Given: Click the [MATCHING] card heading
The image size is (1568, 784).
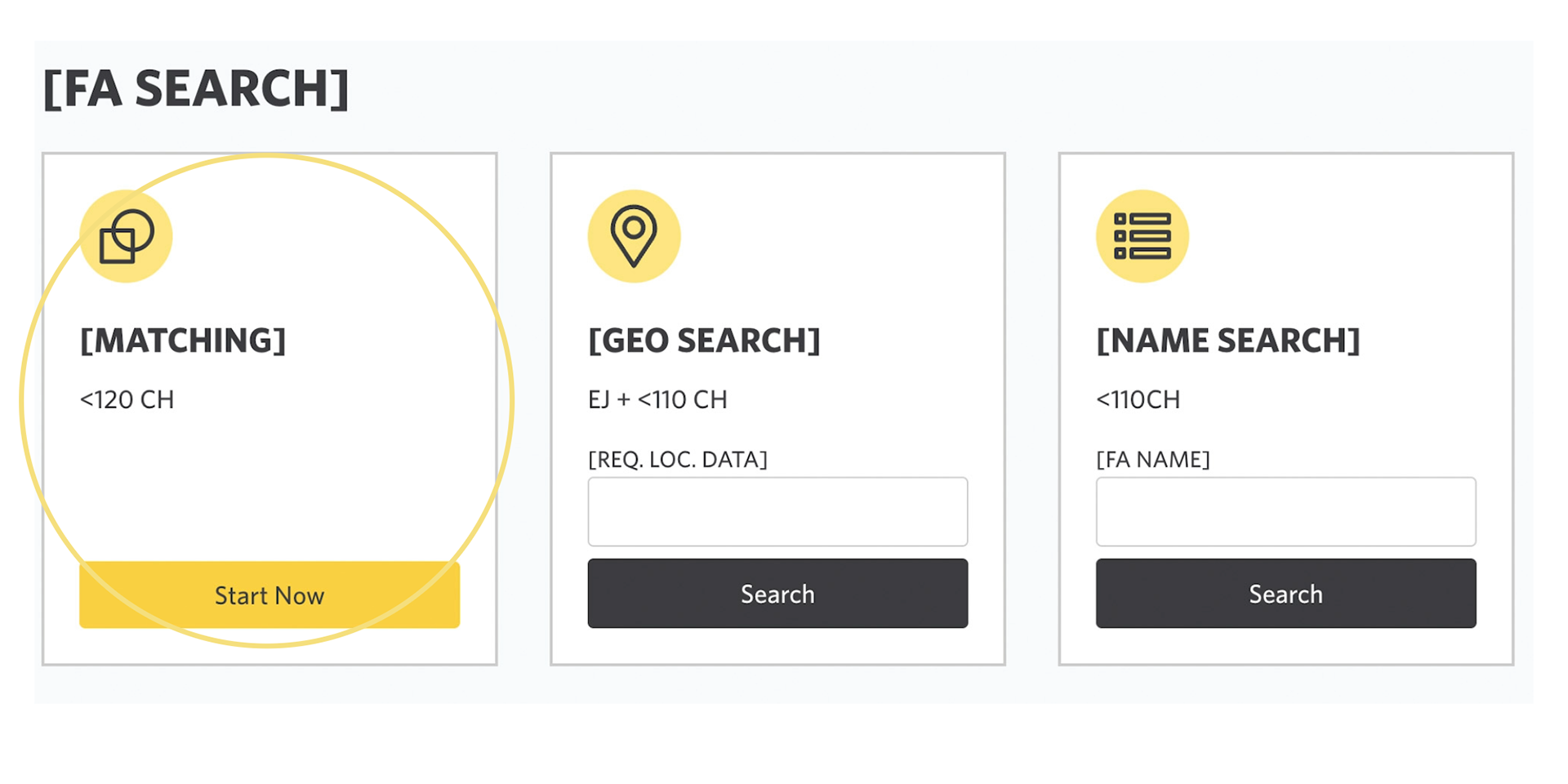Looking at the screenshot, I should (x=183, y=341).
